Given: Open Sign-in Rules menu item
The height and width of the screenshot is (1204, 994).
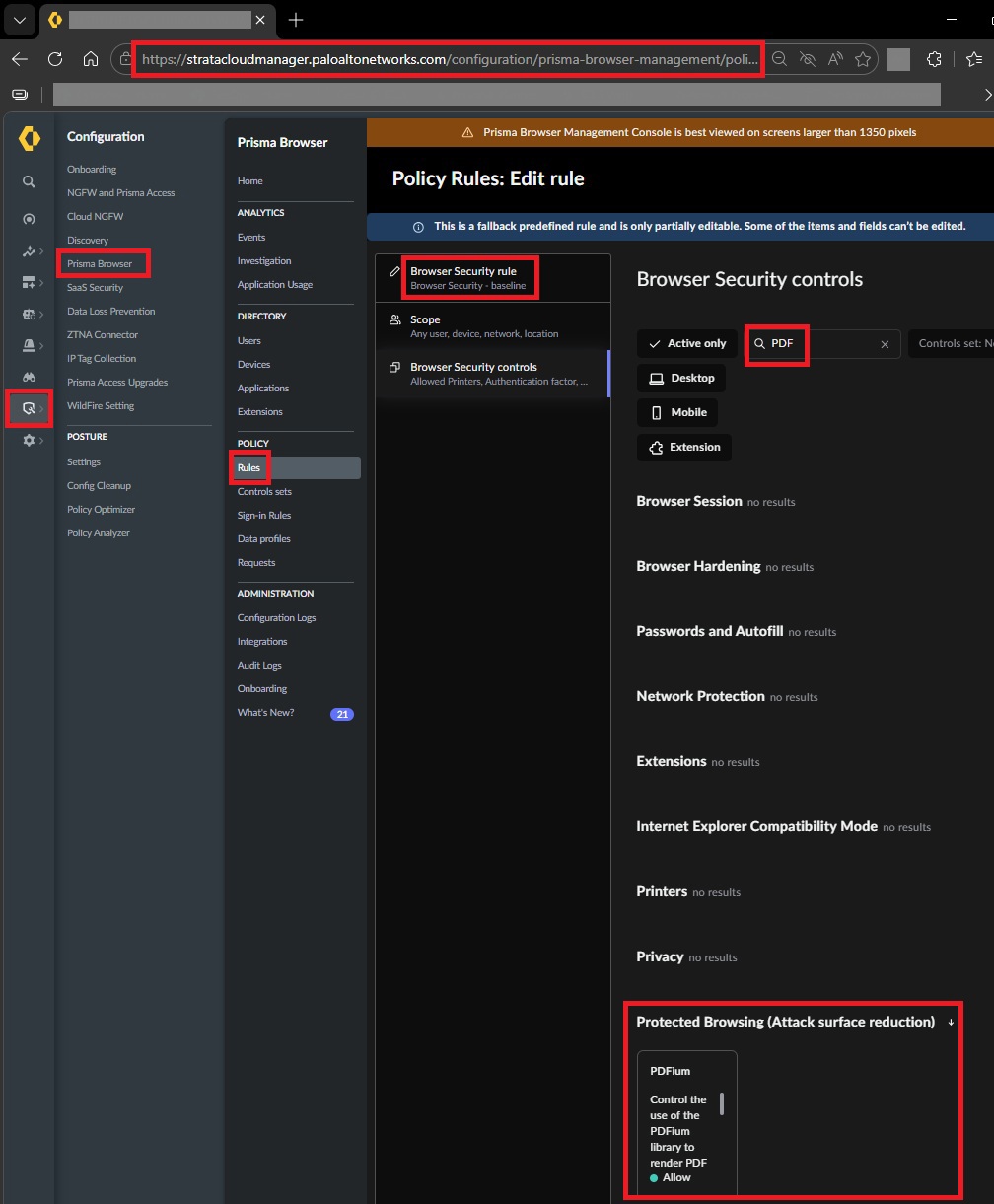Looking at the screenshot, I should point(264,515).
